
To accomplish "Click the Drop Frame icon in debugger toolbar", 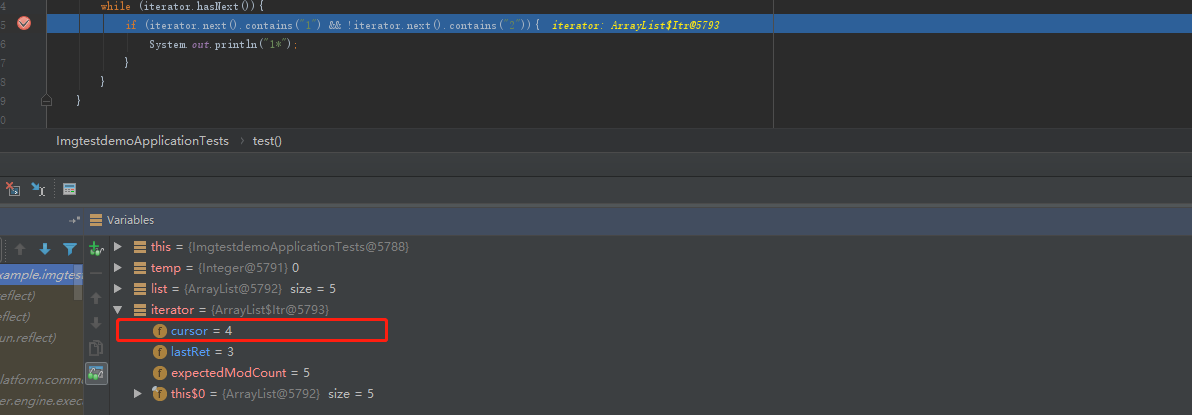I will pyautogui.click(x=13, y=188).
